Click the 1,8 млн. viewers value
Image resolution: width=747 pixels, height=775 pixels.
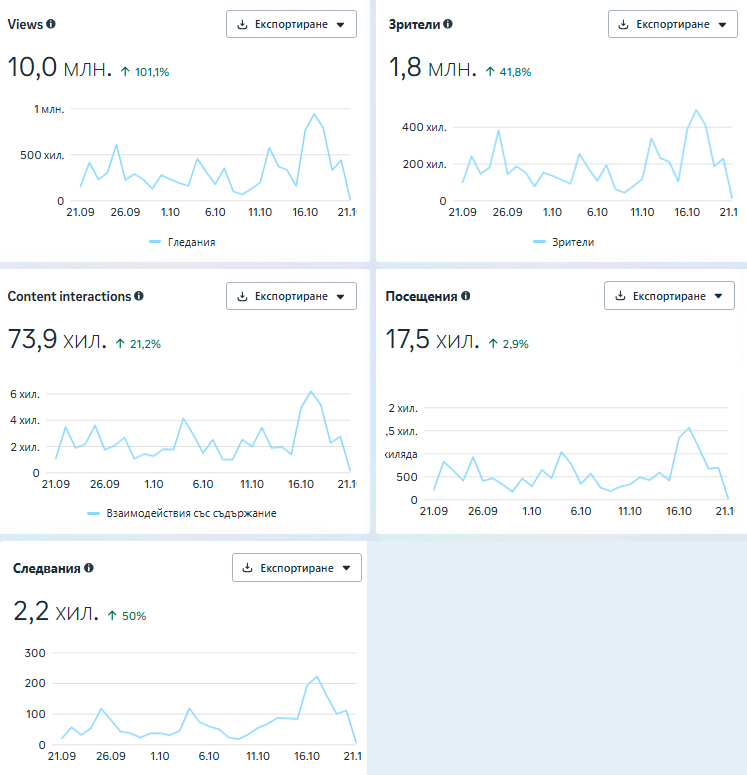tap(433, 67)
